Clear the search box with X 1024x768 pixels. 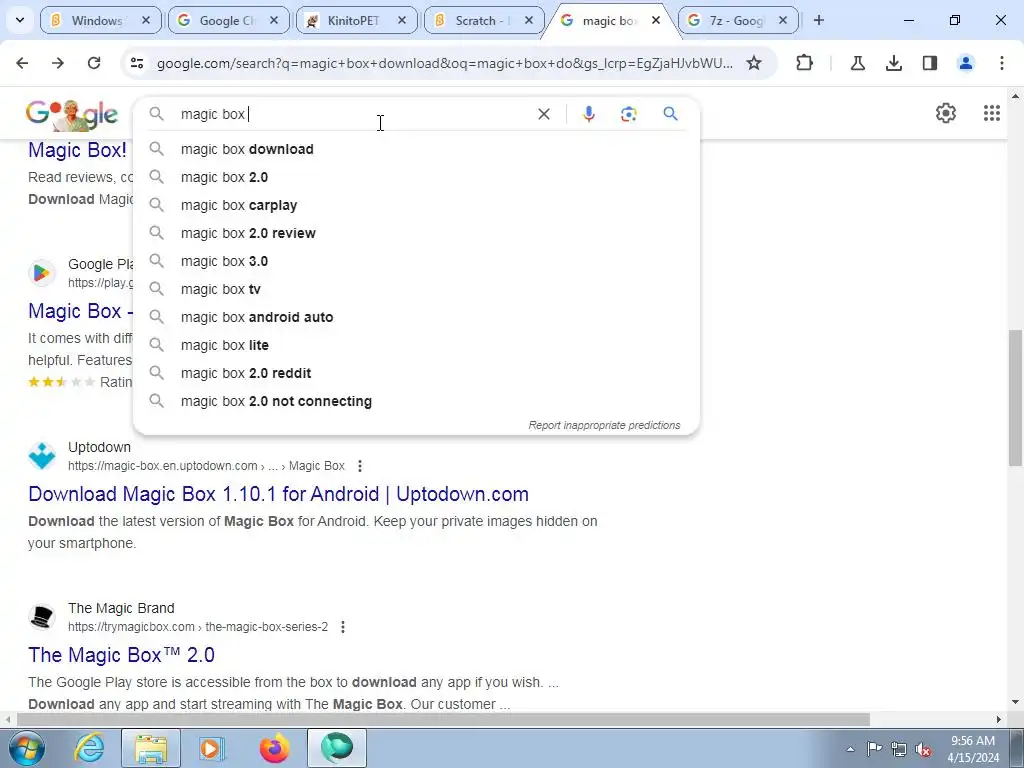(x=544, y=114)
